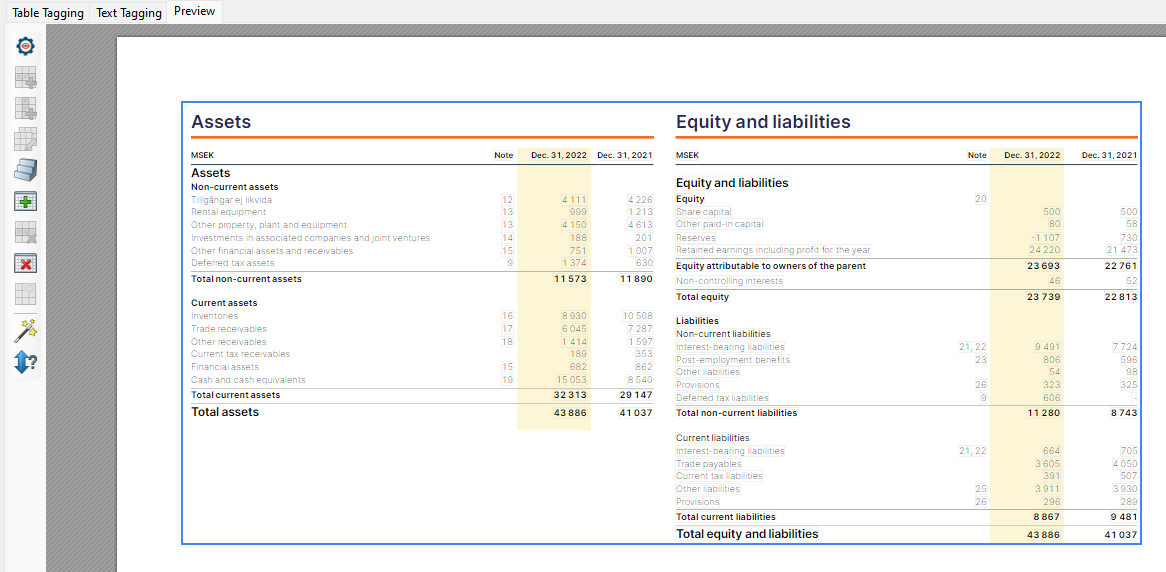Click the value 24 220 retained earnings
Image resolution: width=1166 pixels, height=572 pixels.
tap(1043, 250)
